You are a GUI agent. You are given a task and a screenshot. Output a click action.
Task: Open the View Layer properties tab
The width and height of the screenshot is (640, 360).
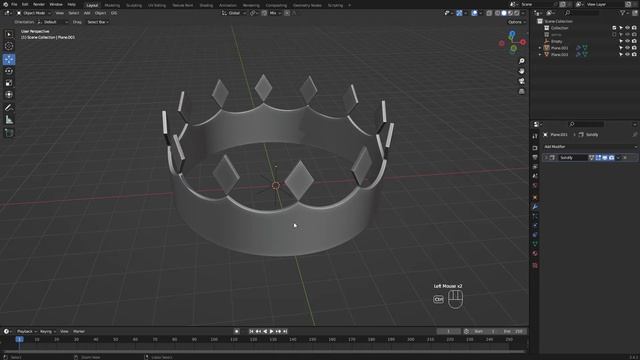[535, 167]
